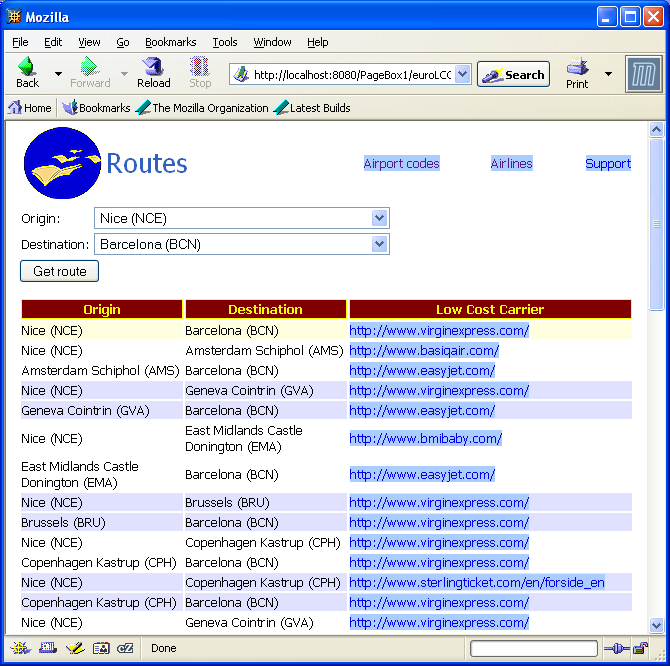Open Navigator from status bar component icon
Image resolution: width=670 pixels, height=666 pixels.
click(21, 648)
